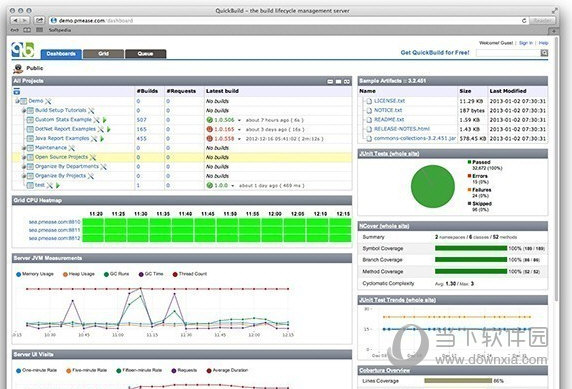Toggle Thread Count series in JVM legend

coord(190,274)
